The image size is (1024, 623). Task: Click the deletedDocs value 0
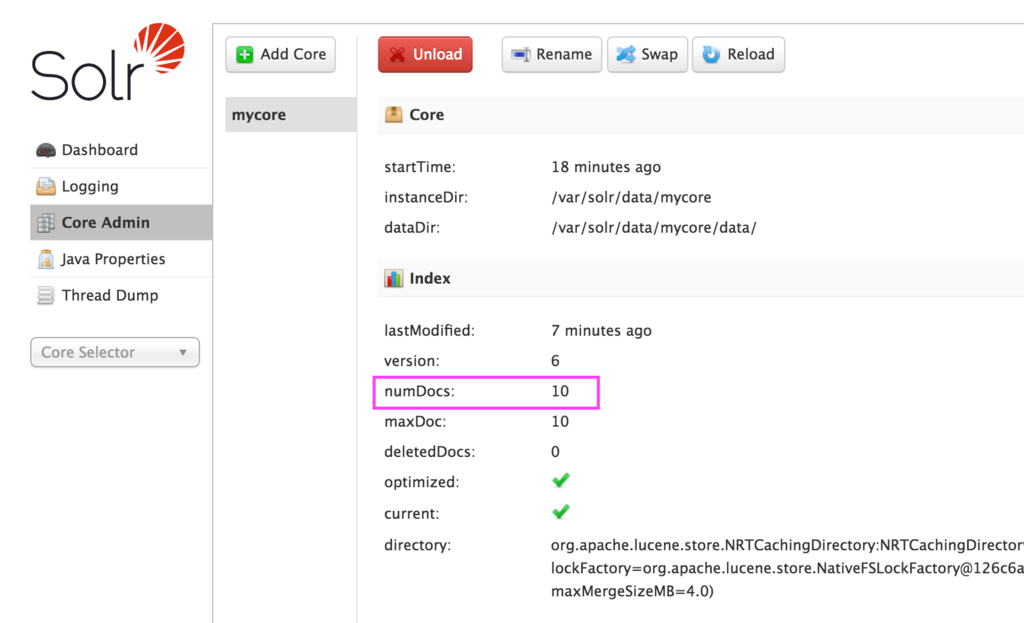coord(555,452)
